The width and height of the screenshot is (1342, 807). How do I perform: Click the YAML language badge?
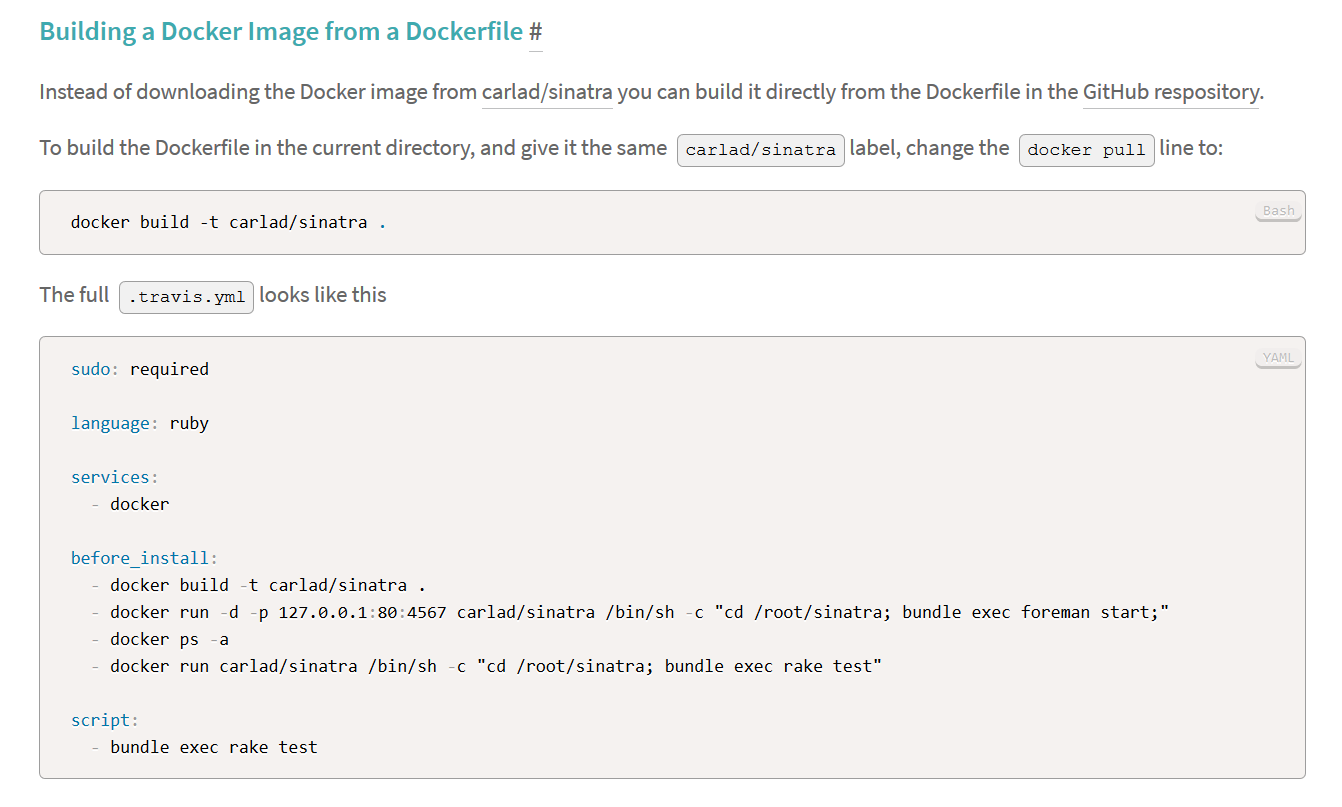tap(1278, 357)
